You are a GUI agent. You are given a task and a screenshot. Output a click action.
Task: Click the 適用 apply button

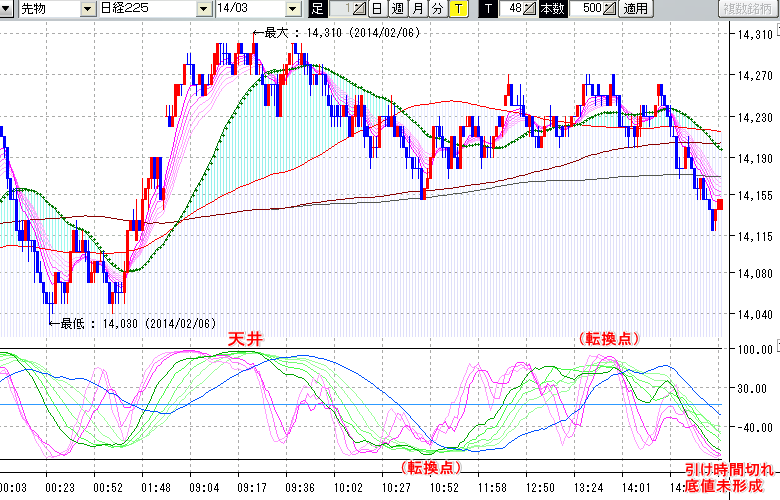coord(635,9)
